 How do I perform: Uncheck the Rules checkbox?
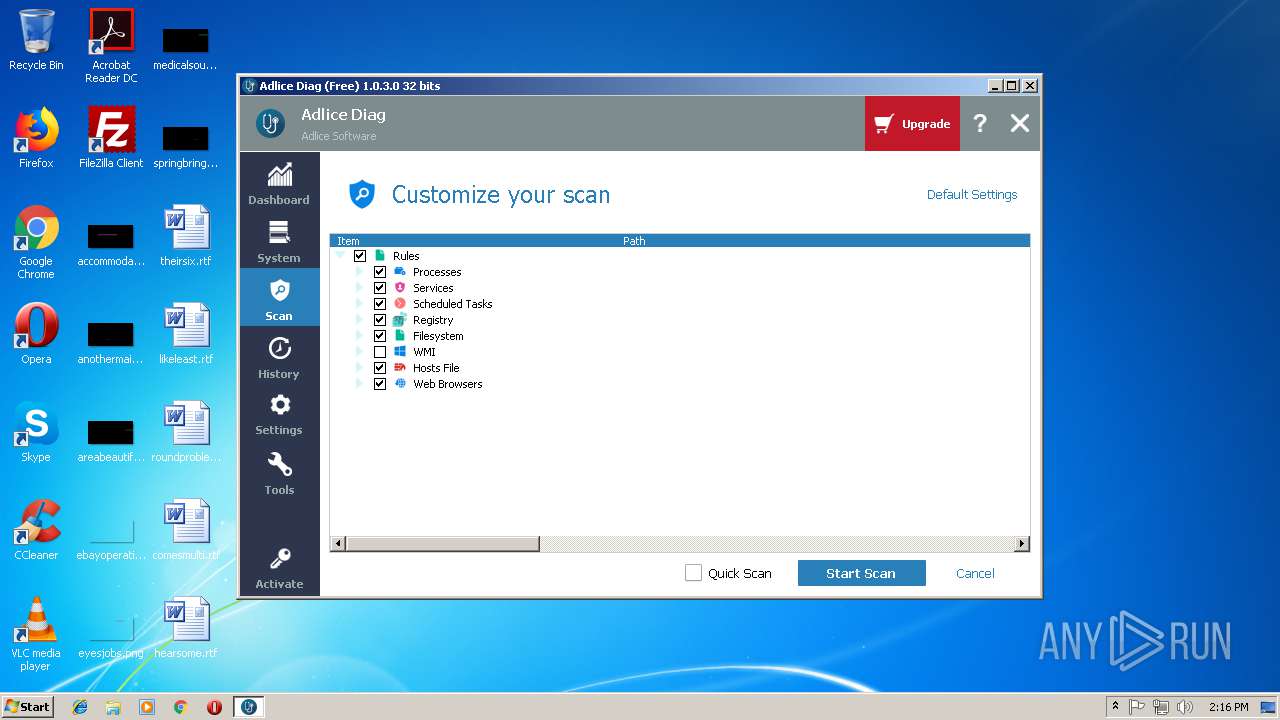[360, 256]
